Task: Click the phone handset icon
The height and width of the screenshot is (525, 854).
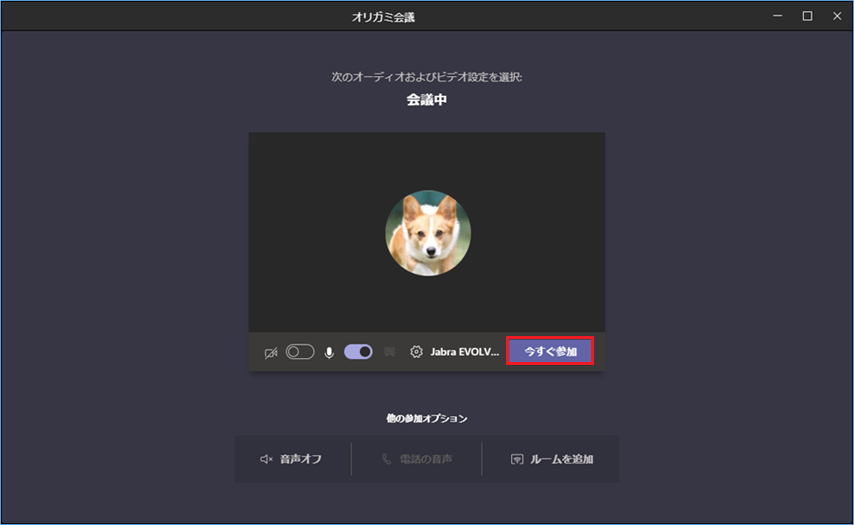Action: [387, 459]
